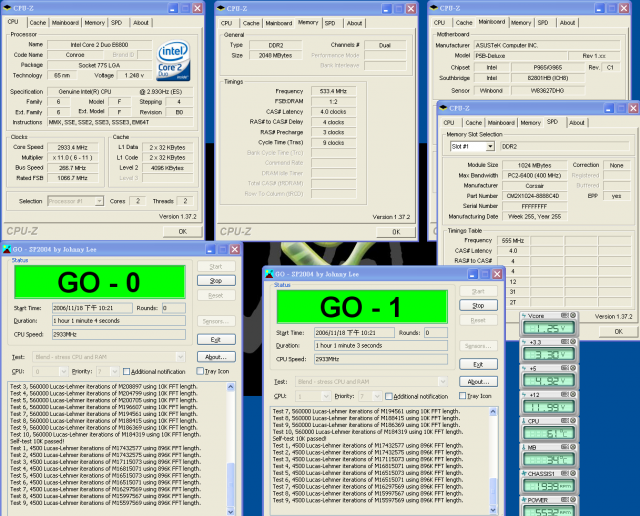This screenshot has height=516, width=640.
Task: Click OK in the processor CPU-Z window
Action: click(x=182, y=231)
